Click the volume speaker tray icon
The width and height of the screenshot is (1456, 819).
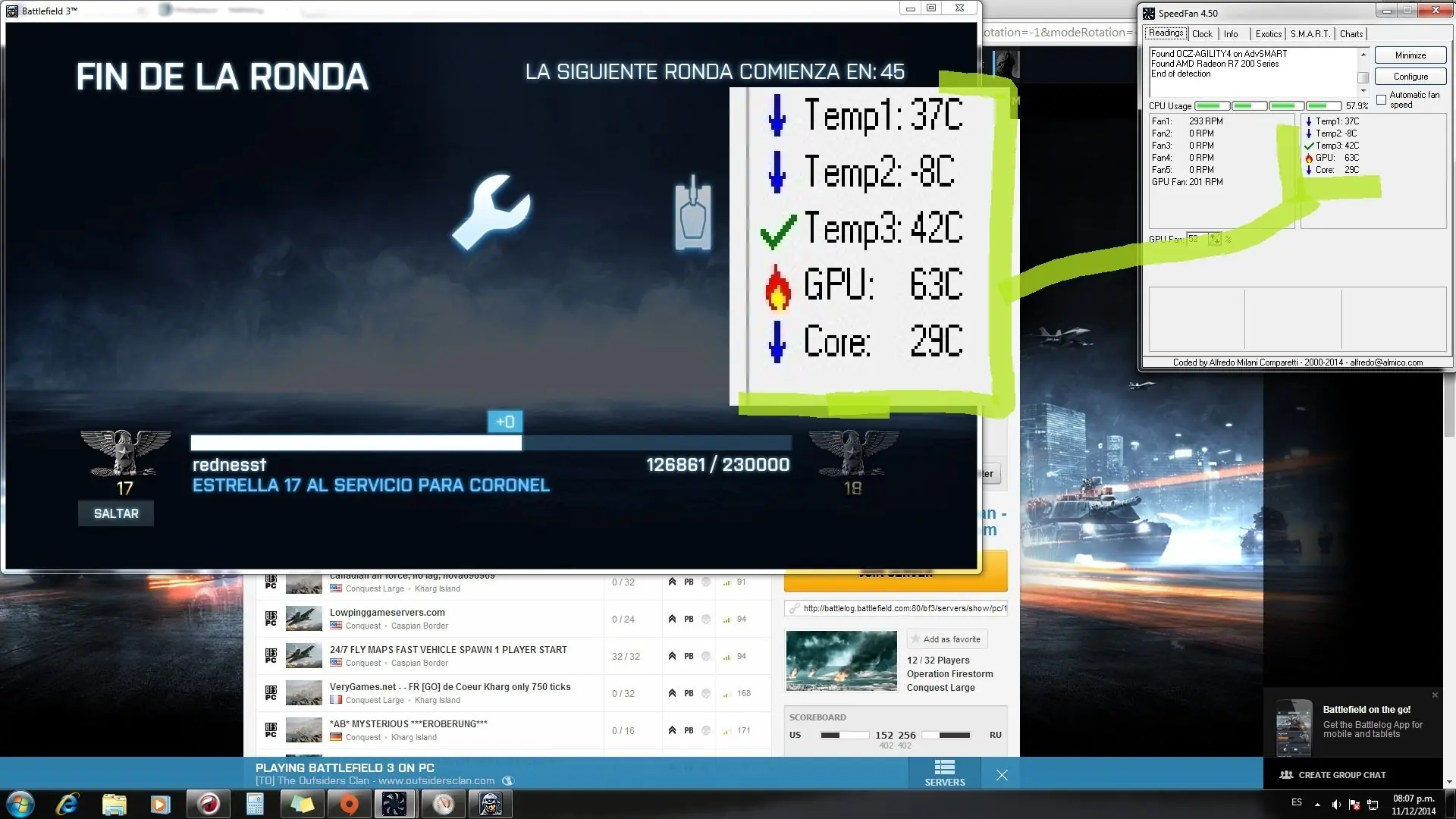[1336, 805]
